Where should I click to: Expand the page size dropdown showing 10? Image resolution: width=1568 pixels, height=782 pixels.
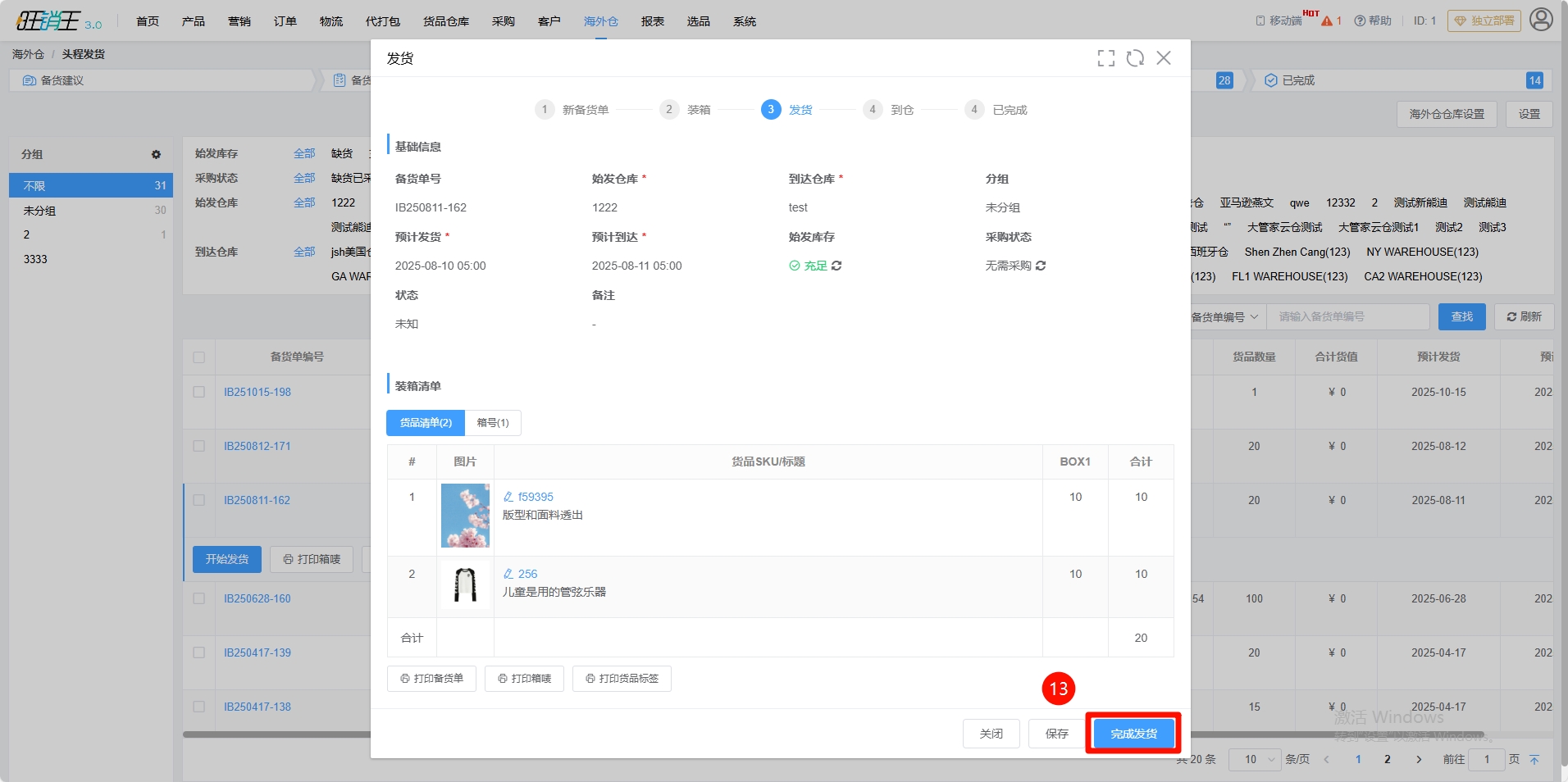[1254, 759]
